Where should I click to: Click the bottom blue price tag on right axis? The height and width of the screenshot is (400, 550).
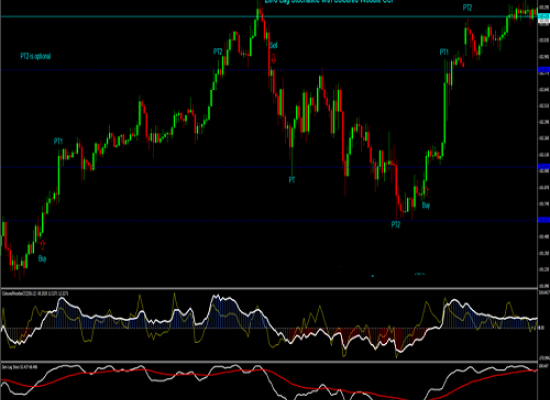pyautogui.click(x=544, y=220)
